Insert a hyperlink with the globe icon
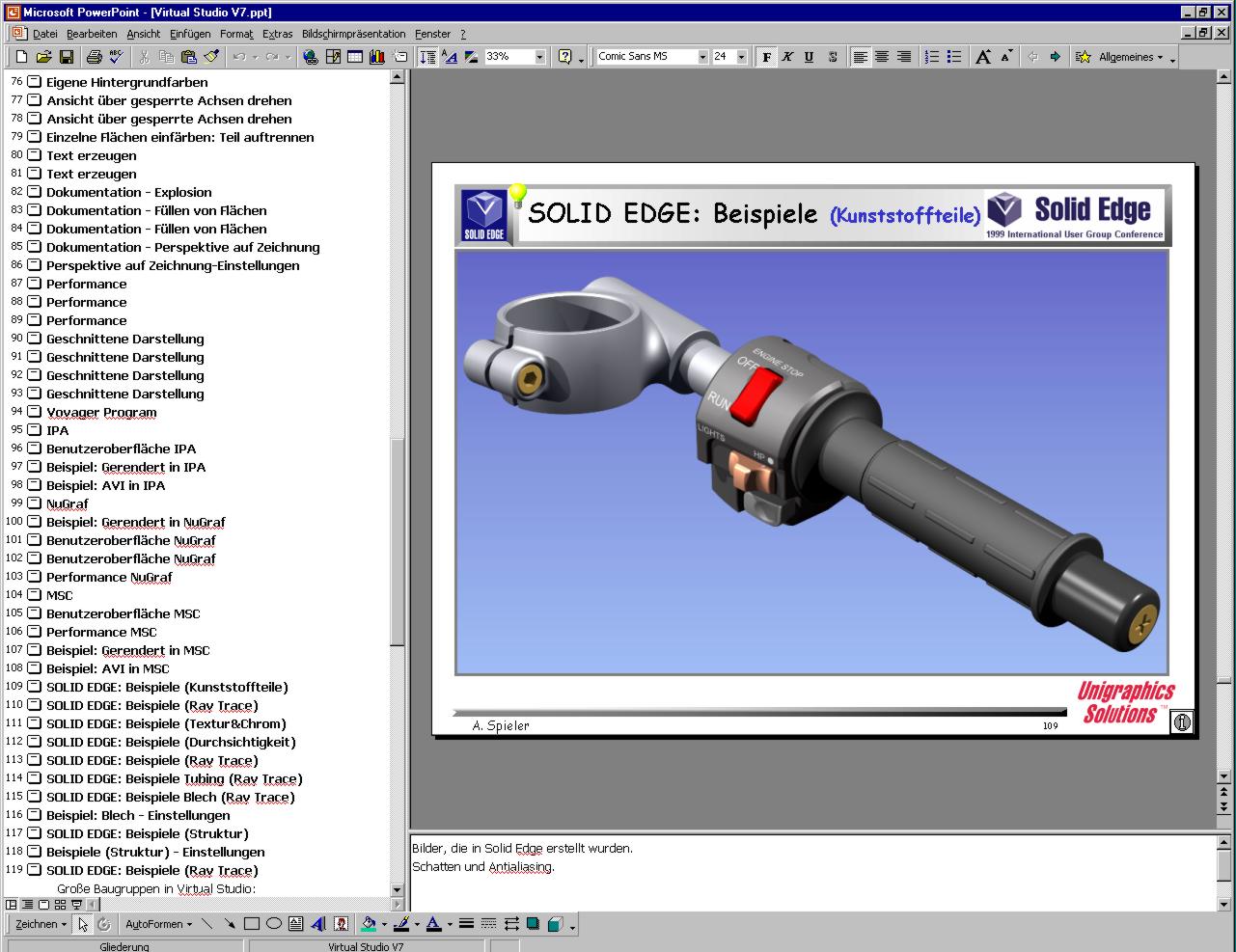 tap(311, 57)
